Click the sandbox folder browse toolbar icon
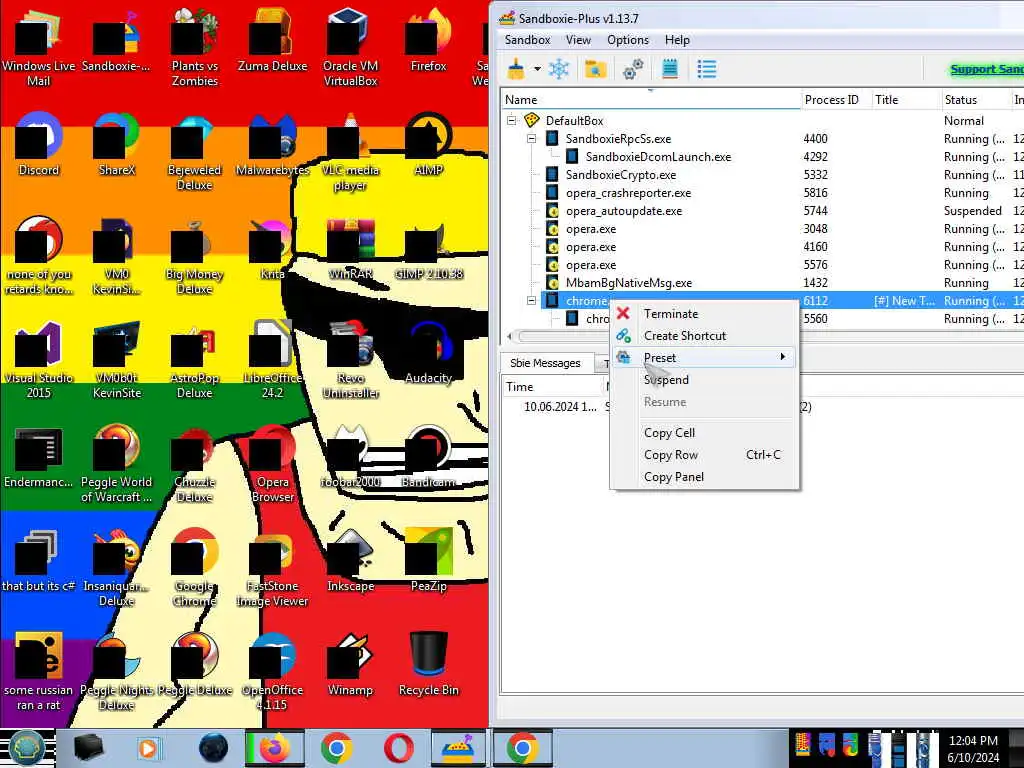Viewport: 1024px width, 768px height. 595,69
